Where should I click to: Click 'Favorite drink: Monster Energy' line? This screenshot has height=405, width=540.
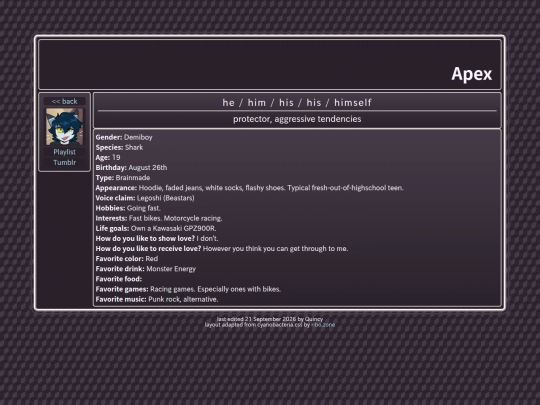[x=146, y=269]
